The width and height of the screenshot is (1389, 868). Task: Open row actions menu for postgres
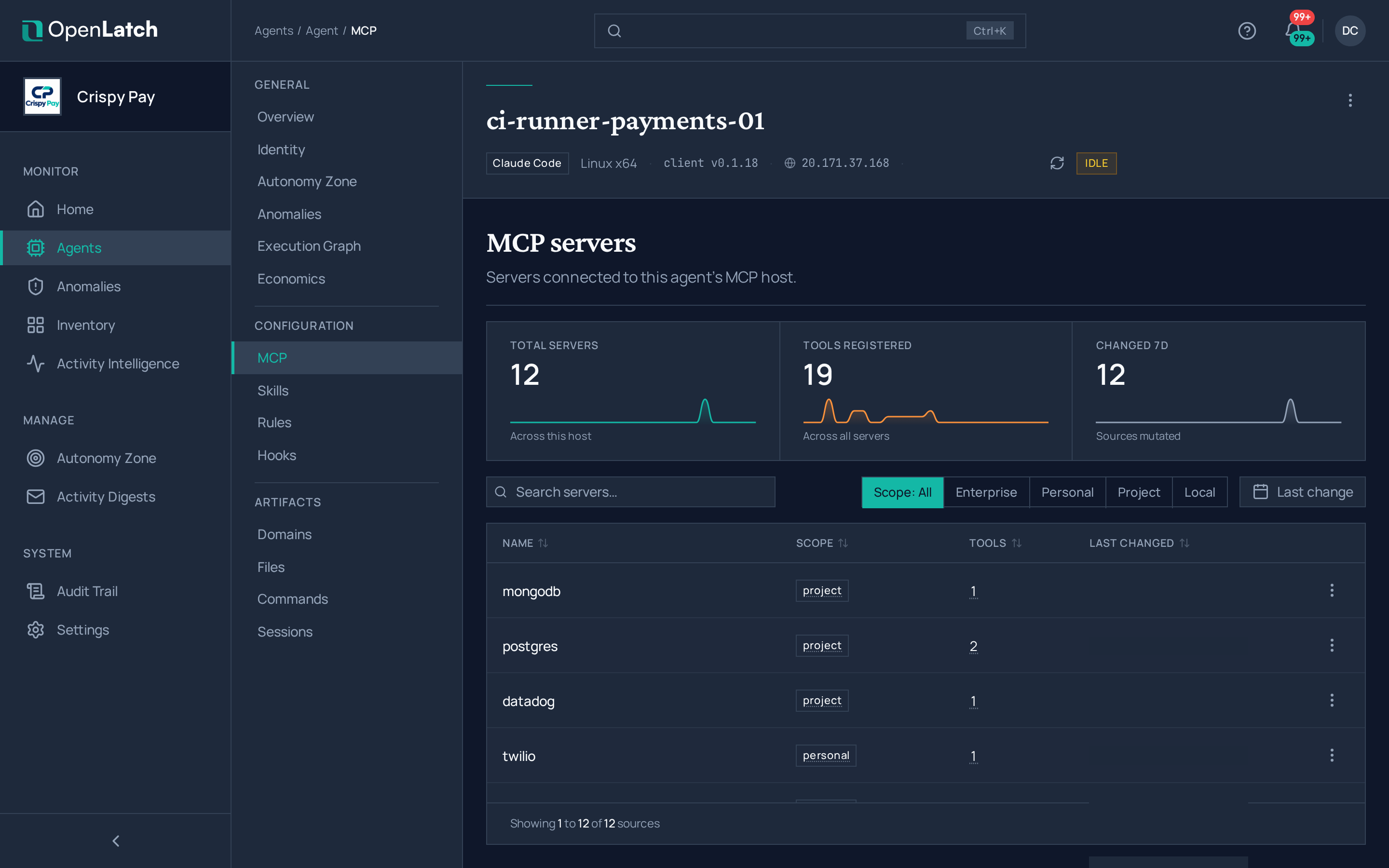click(x=1332, y=645)
